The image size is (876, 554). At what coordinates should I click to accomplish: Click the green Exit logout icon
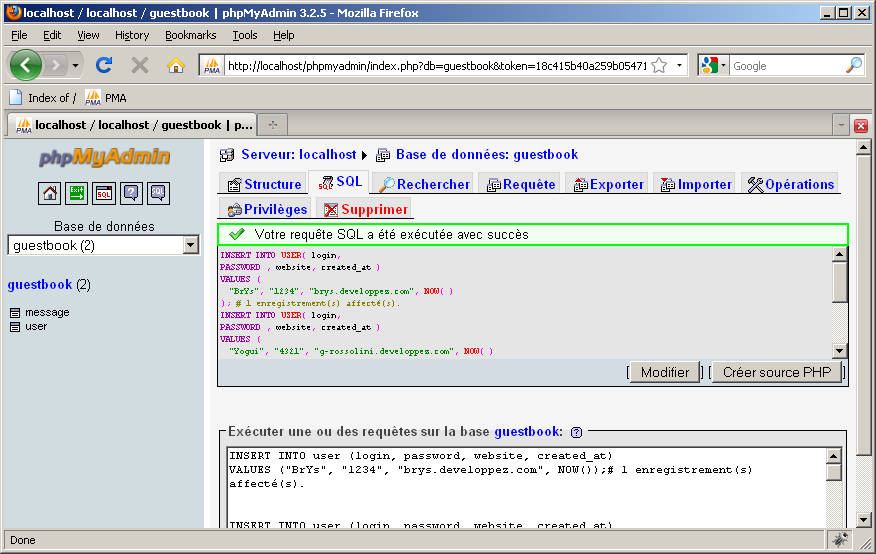pos(77,193)
